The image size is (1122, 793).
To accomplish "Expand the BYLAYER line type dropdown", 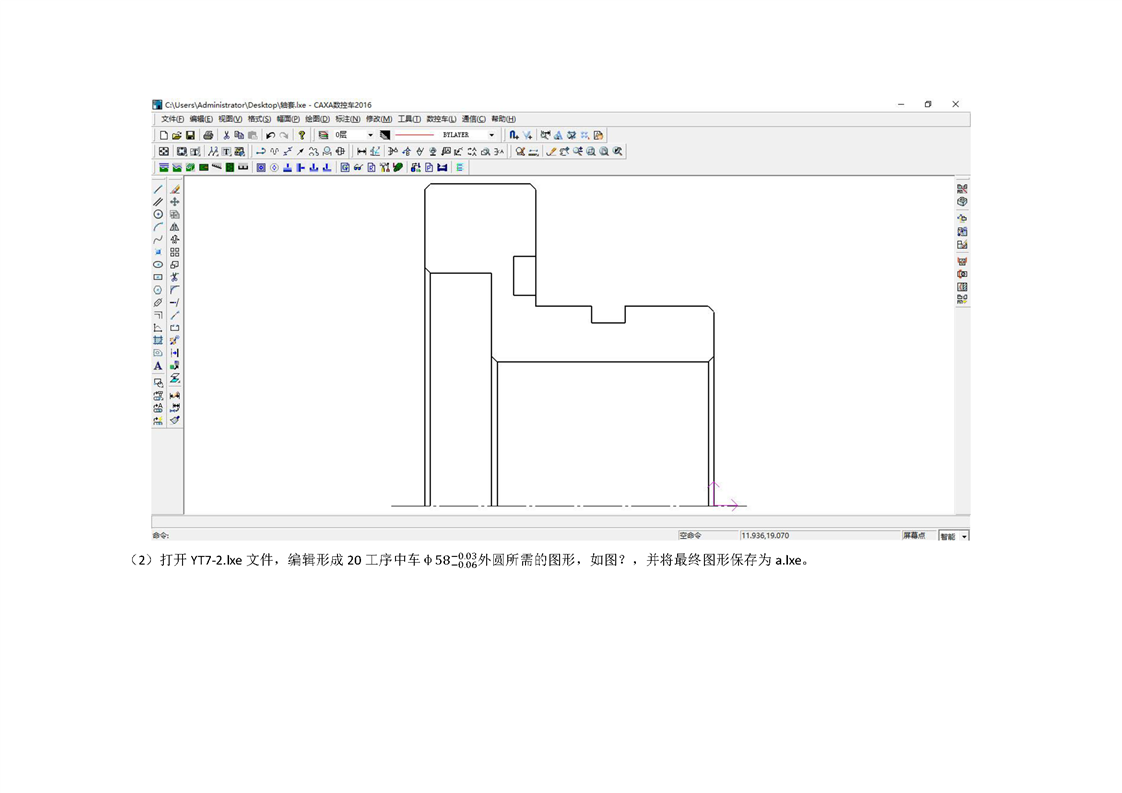I will [492, 135].
